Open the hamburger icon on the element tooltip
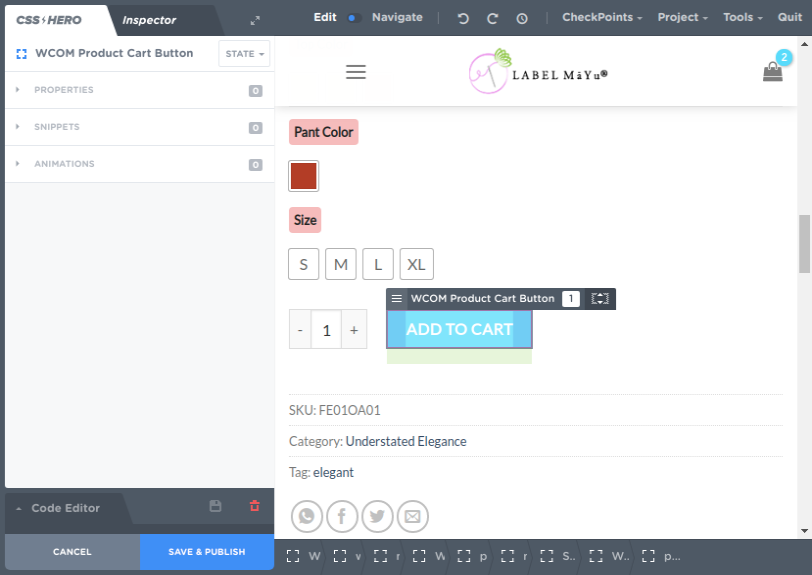The width and height of the screenshot is (812, 575). tap(397, 299)
